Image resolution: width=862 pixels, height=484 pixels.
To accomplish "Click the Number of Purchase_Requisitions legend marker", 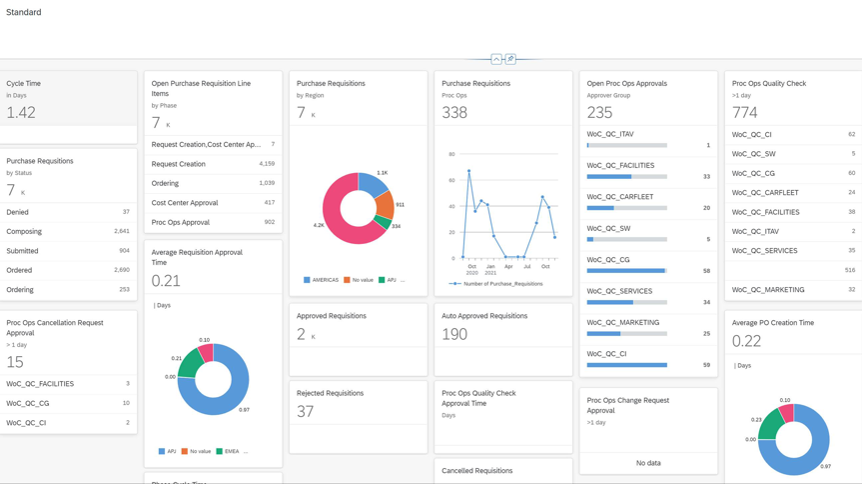I will coord(455,284).
